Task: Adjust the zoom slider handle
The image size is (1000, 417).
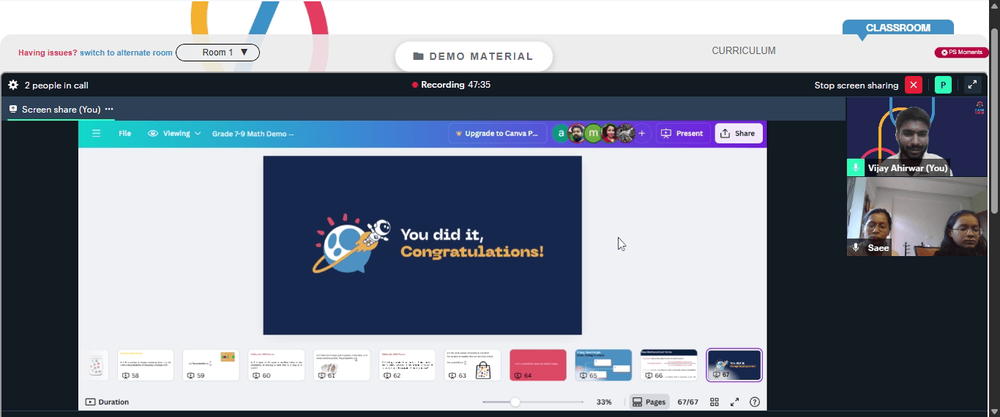Action: [515, 402]
